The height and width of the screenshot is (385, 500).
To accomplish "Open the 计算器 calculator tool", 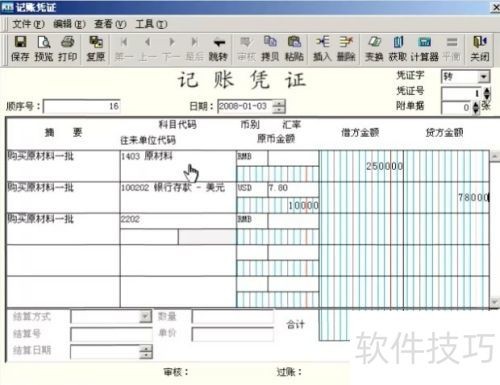I will point(424,49).
